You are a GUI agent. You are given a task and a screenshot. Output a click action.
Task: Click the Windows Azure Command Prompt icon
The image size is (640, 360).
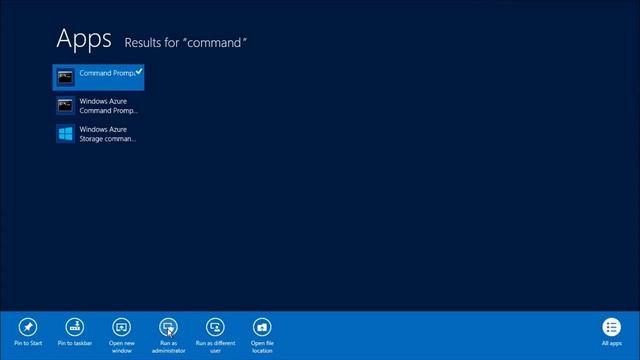pos(65,105)
